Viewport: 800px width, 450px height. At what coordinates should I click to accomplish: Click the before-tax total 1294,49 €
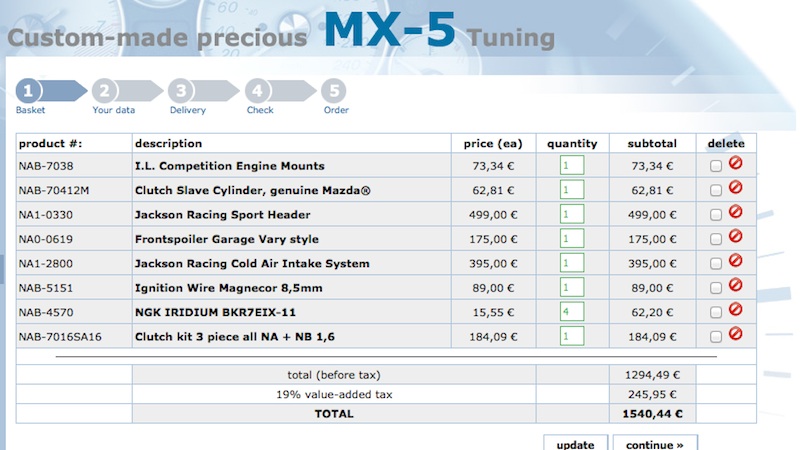coord(652,375)
